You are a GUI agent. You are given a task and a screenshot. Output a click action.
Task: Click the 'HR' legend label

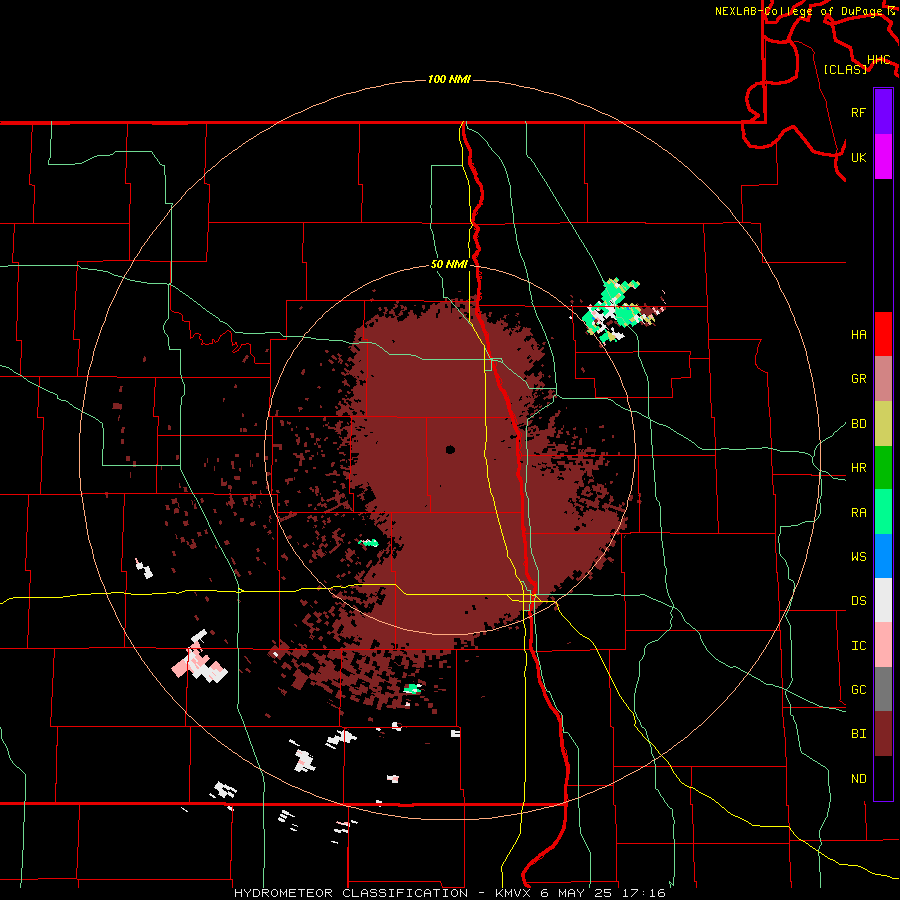[x=858, y=468]
